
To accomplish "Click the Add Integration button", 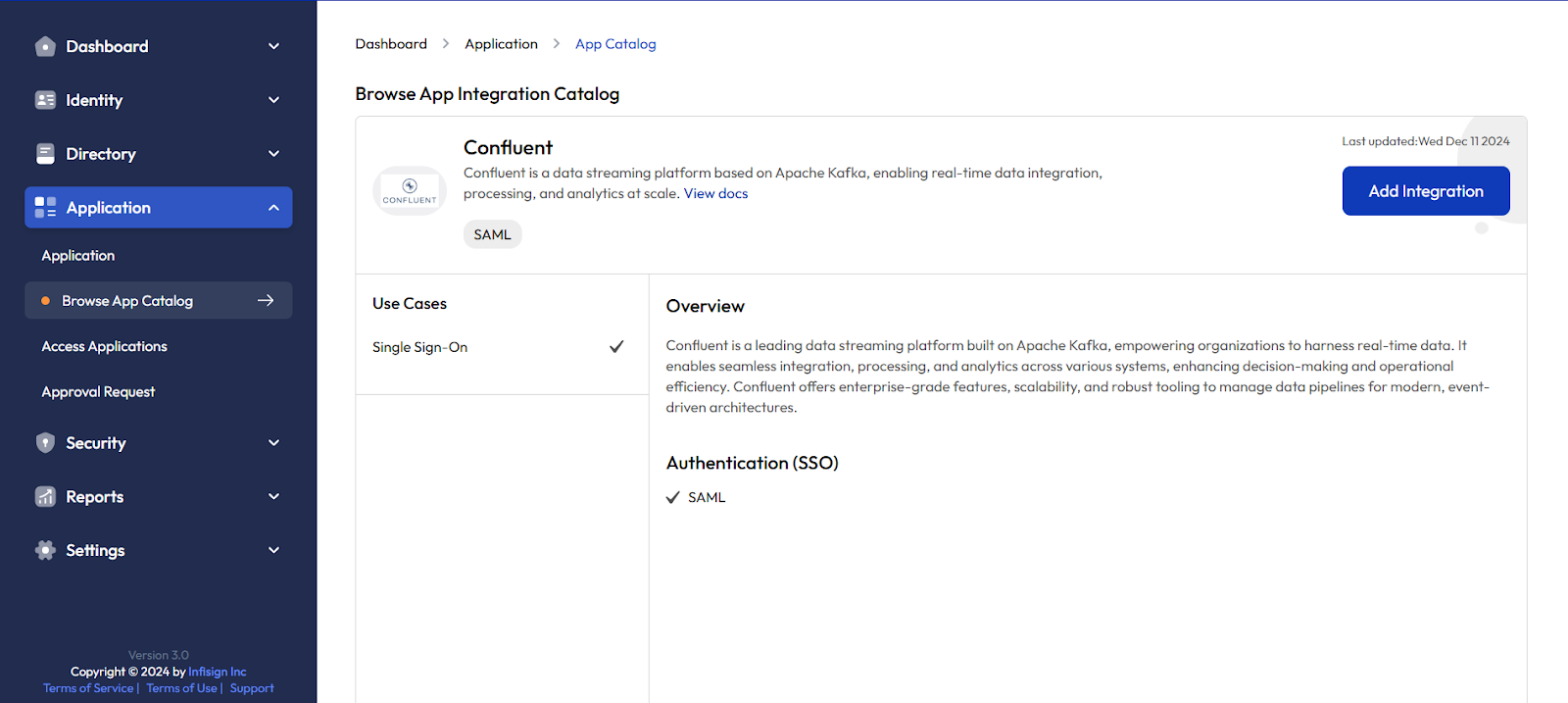I will (1426, 191).
